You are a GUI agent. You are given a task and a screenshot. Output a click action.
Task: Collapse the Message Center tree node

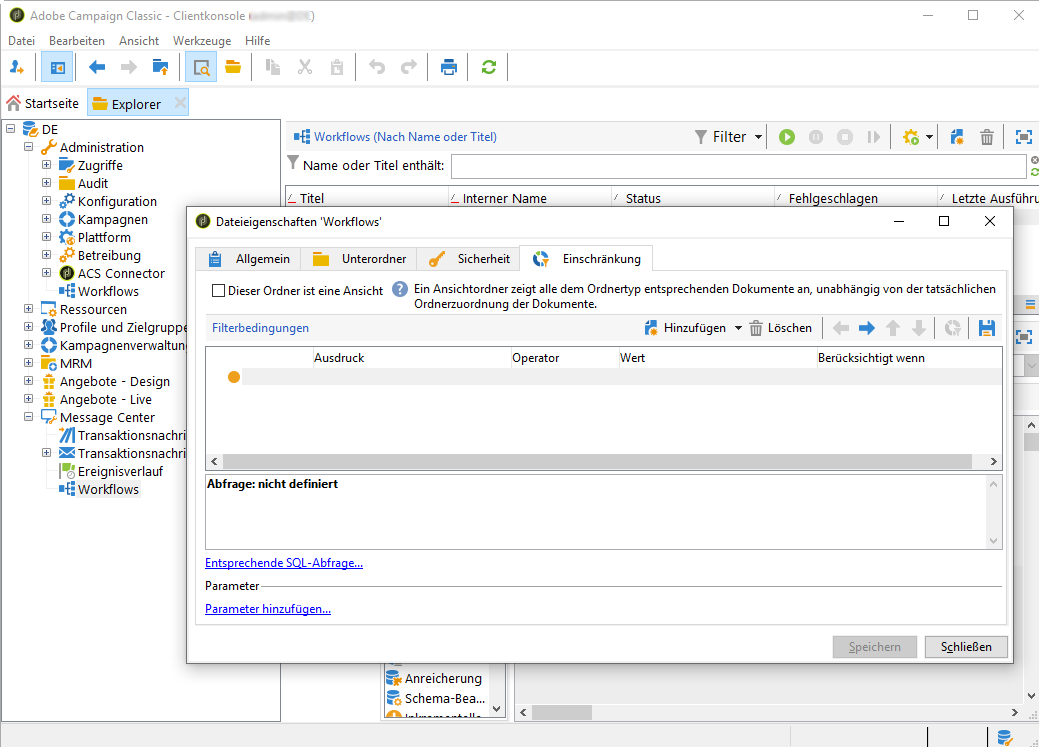(28, 416)
